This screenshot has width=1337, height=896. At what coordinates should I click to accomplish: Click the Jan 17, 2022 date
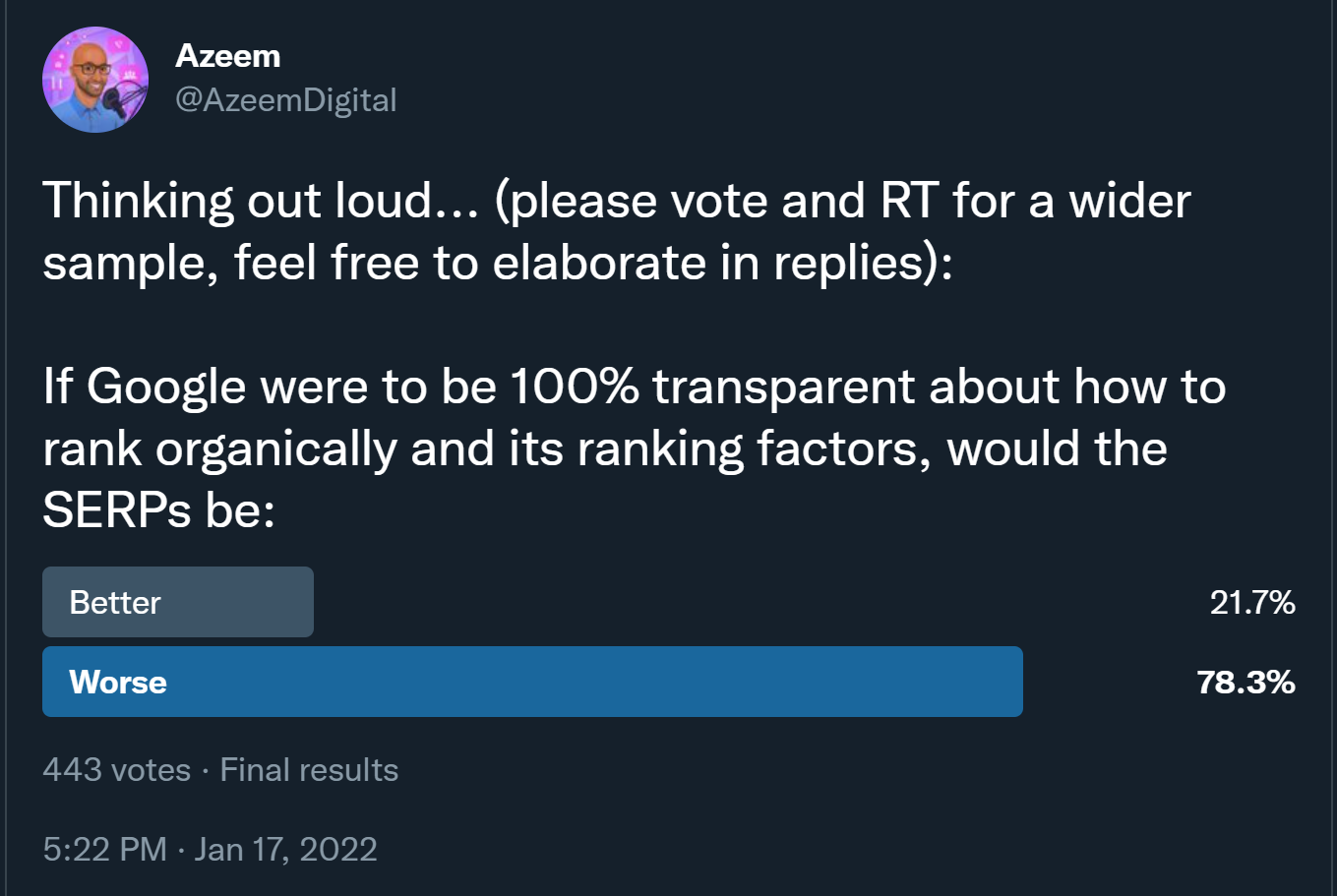[x=285, y=849]
